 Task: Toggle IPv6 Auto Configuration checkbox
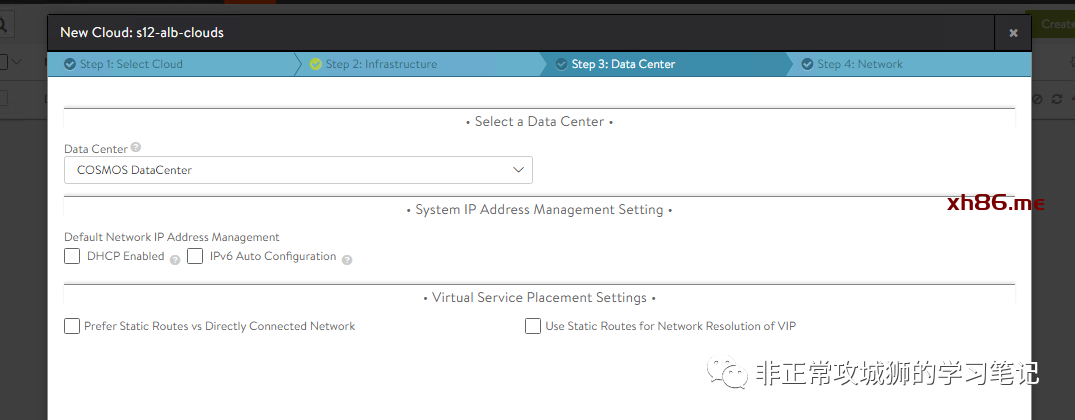tap(195, 256)
